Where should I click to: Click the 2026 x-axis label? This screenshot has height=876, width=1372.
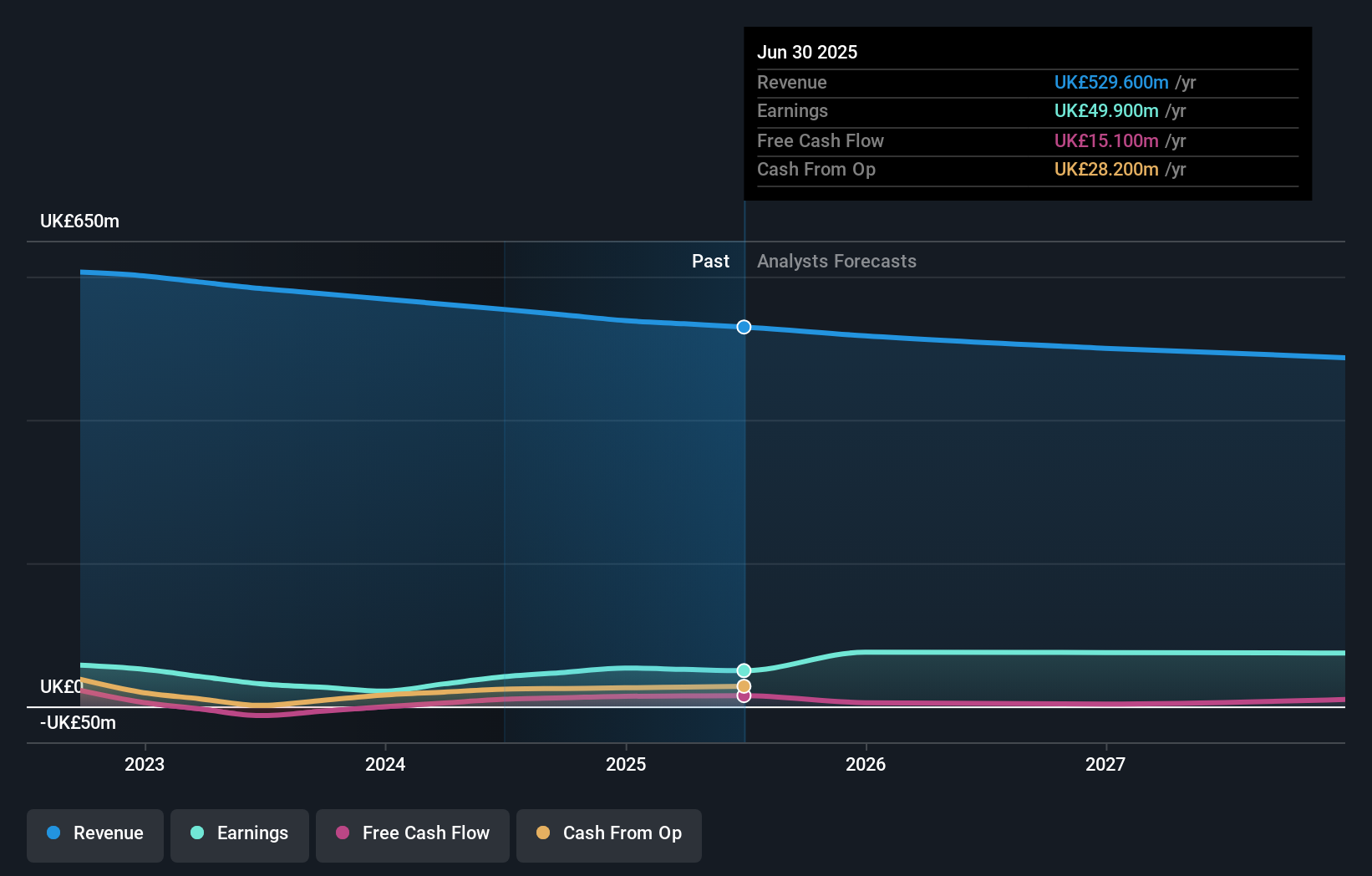866,764
